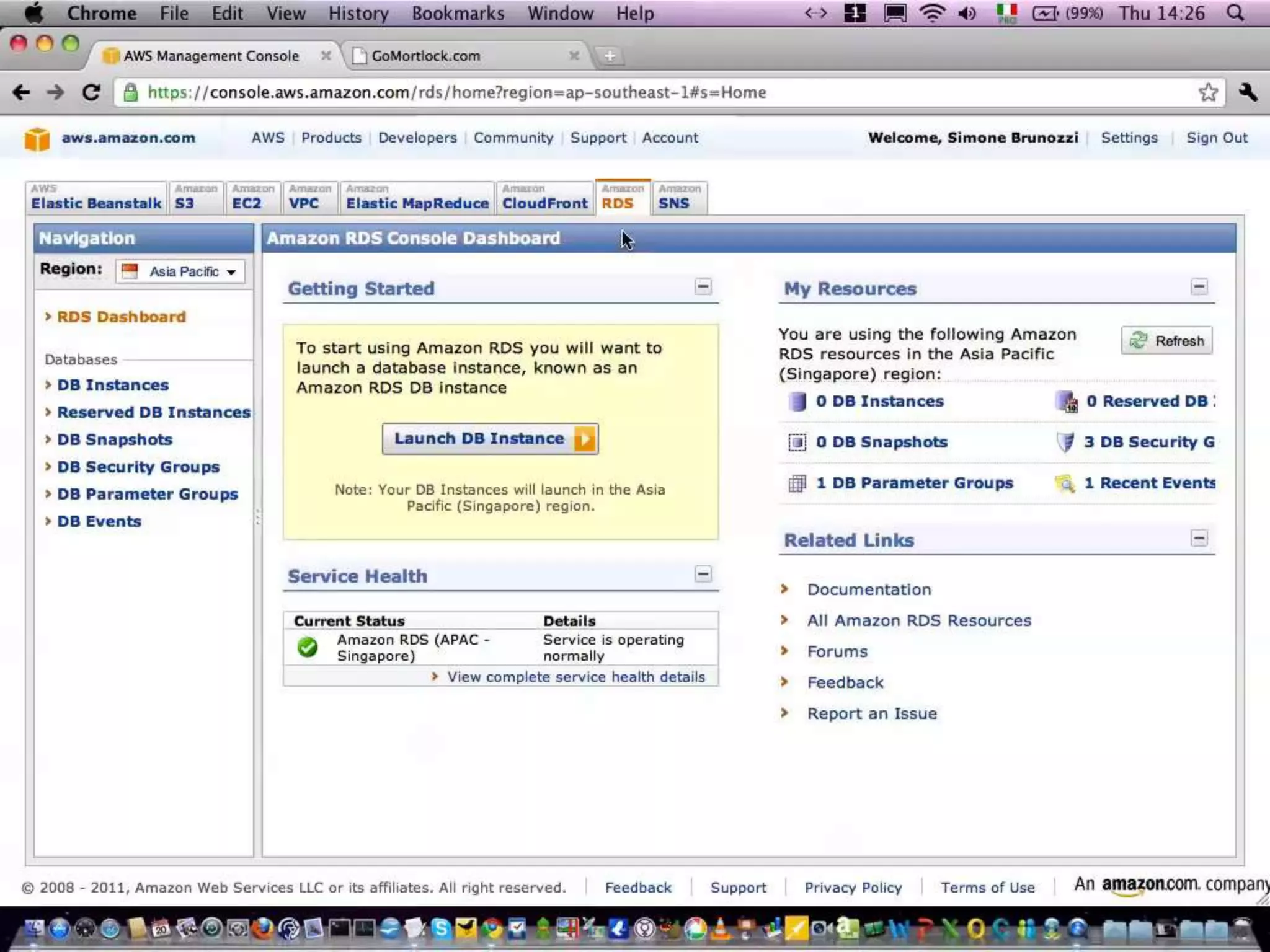This screenshot has width=1270, height=952.
Task: Collapse the Related Links section
Action: pyautogui.click(x=1199, y=538)
